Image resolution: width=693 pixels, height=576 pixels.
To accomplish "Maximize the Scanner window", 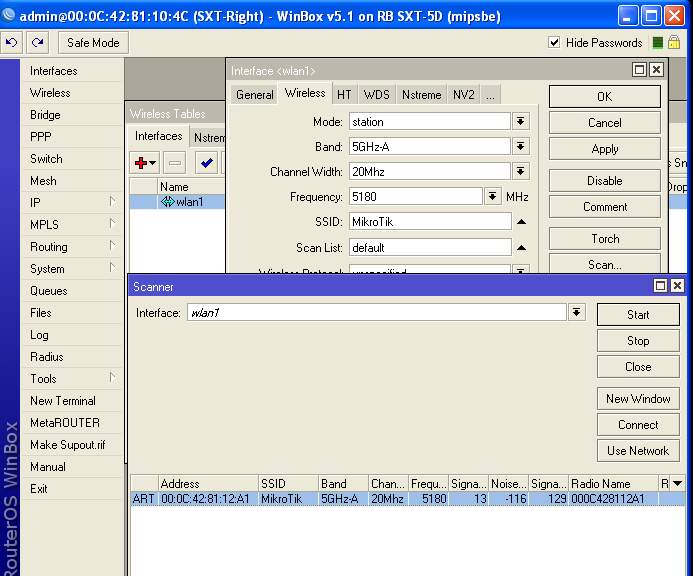I will point(660,286).
